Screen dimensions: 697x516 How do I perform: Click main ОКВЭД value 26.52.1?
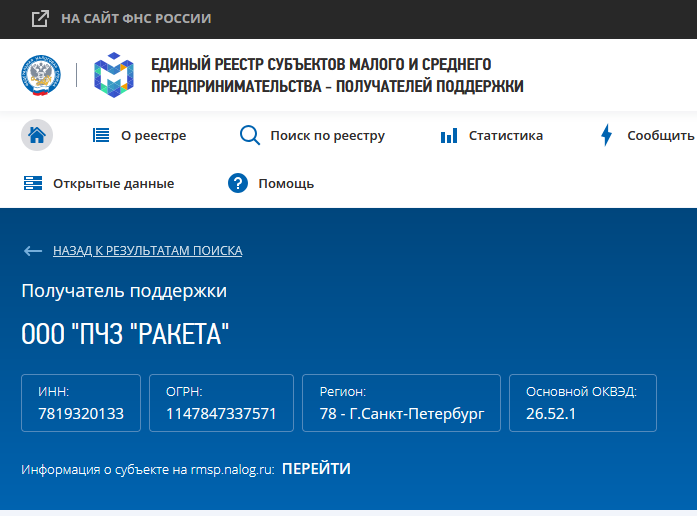click(x=551, y=414)
